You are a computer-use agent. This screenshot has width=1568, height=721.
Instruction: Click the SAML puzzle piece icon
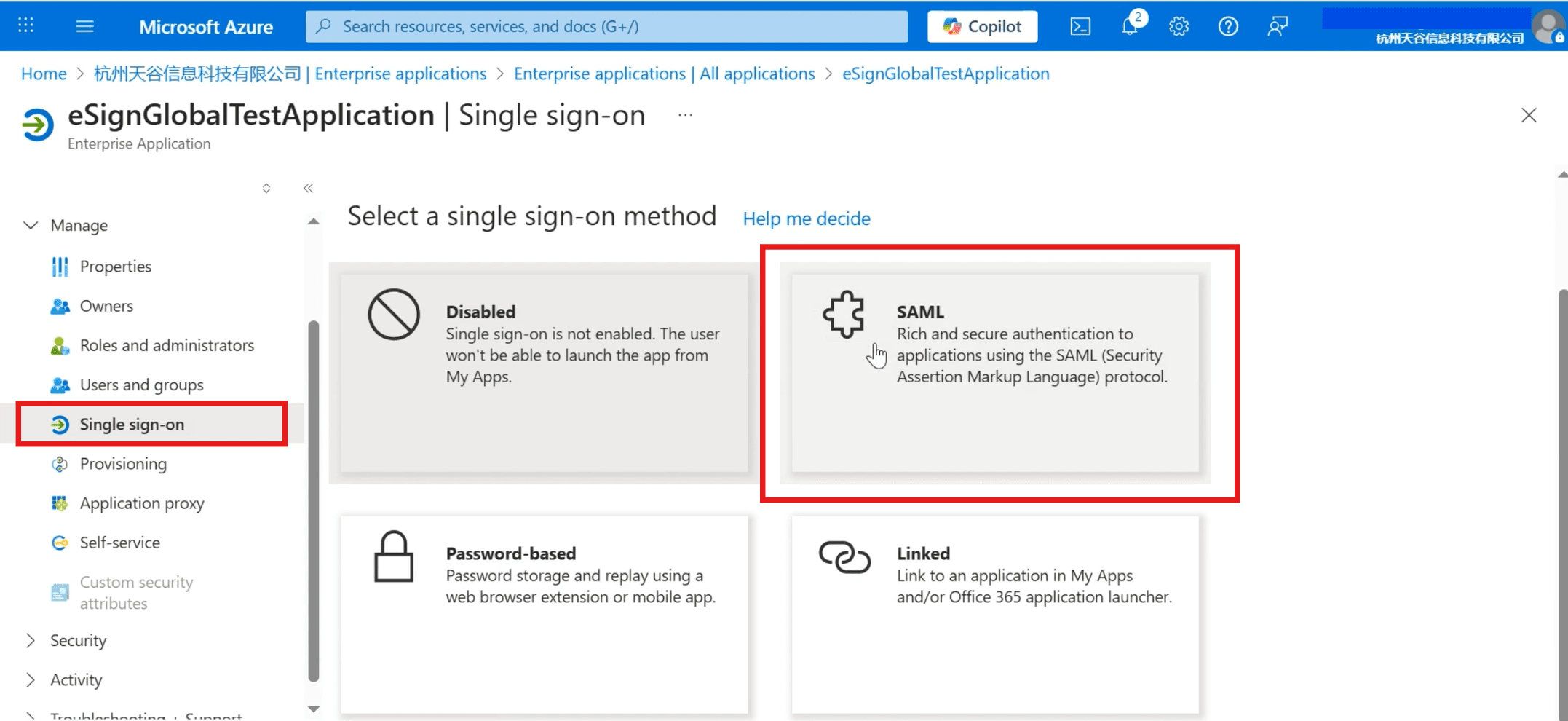pyautogui.click(x=844, y=315)
